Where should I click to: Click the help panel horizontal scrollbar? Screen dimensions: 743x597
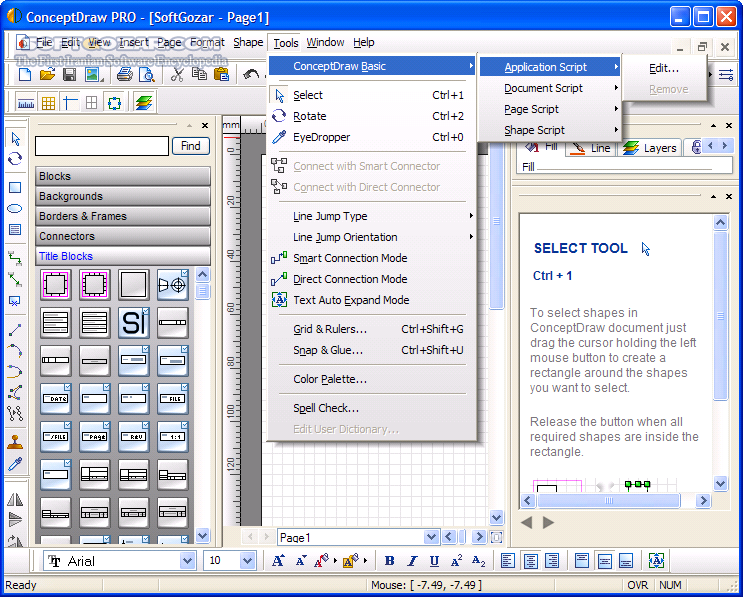pos(609,500)
